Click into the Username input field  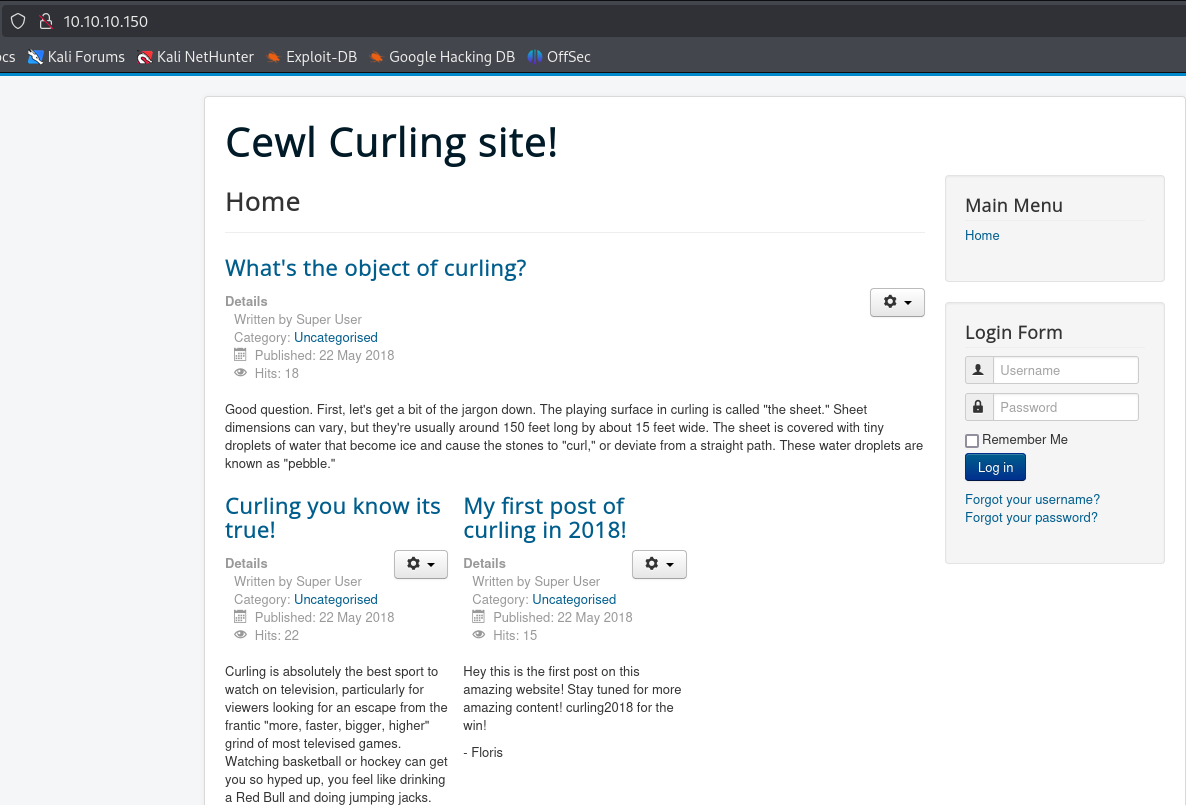click(1065, 370)
